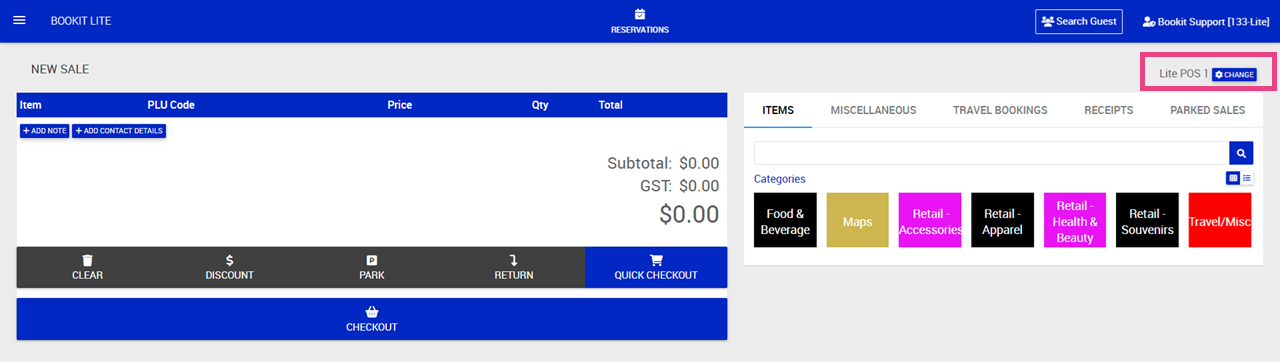This screenshot has width=1280, height=362.
Task: Clear the sale with trash icon
Action: 88,267
